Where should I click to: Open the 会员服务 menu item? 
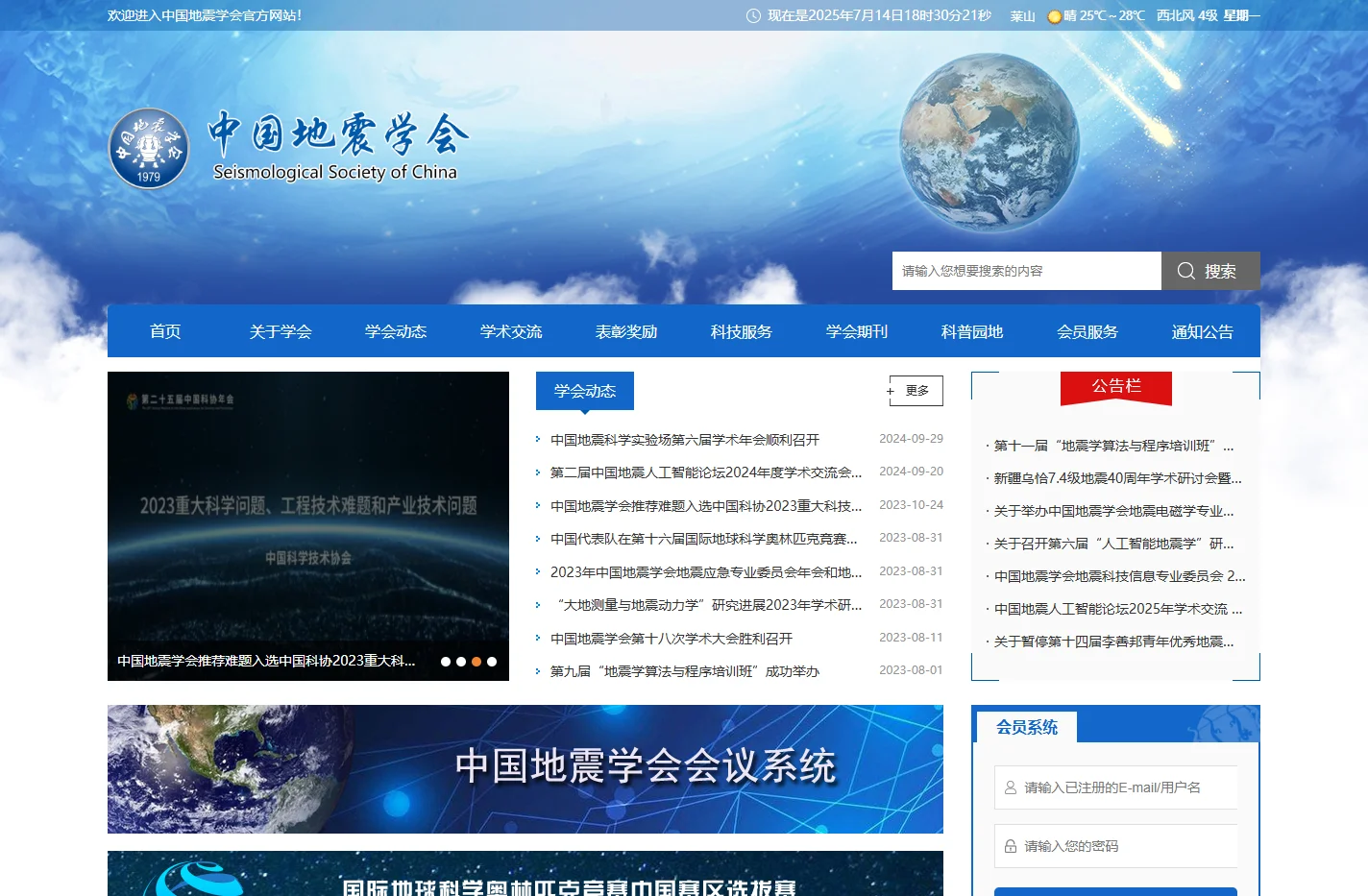coord(1087,331)
